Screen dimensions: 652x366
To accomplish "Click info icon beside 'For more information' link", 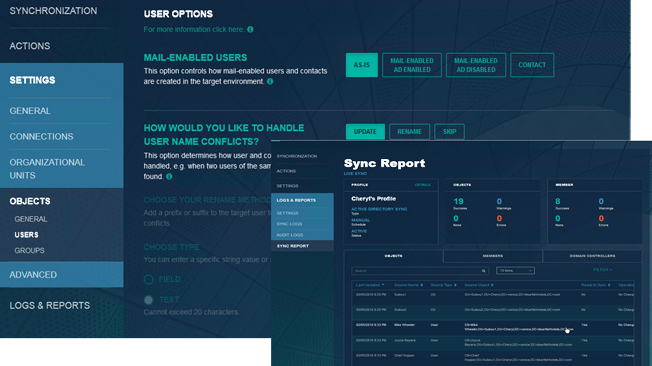I will pos(250,30).
